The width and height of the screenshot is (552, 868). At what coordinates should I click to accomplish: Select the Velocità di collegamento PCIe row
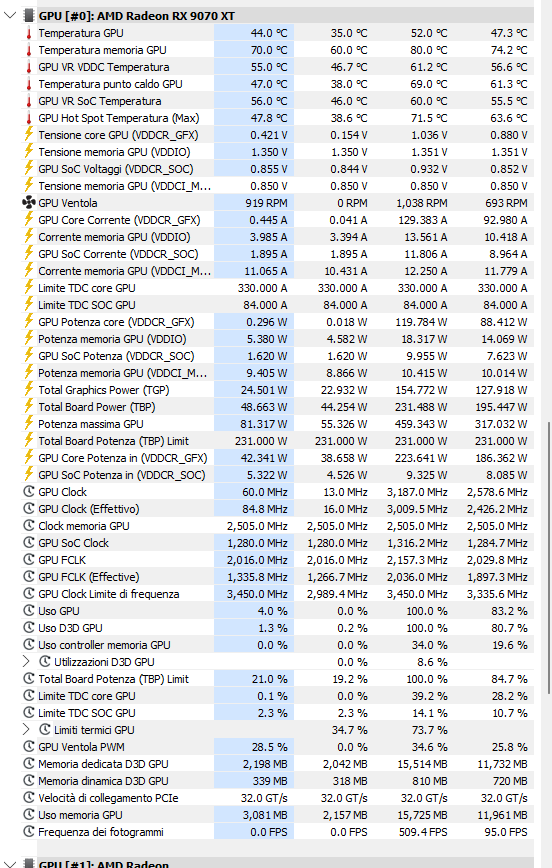point(277,798)
